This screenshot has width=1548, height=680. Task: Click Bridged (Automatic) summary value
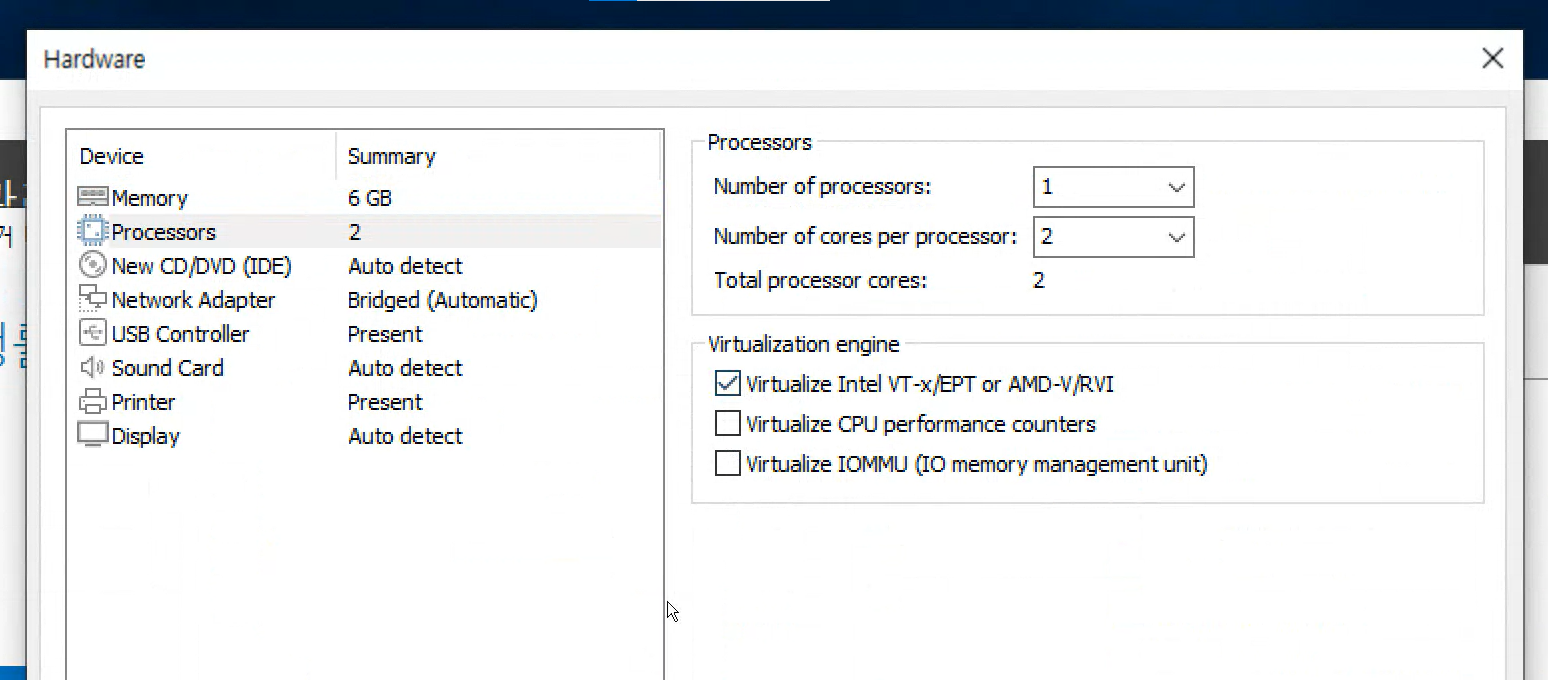[442, 300]
